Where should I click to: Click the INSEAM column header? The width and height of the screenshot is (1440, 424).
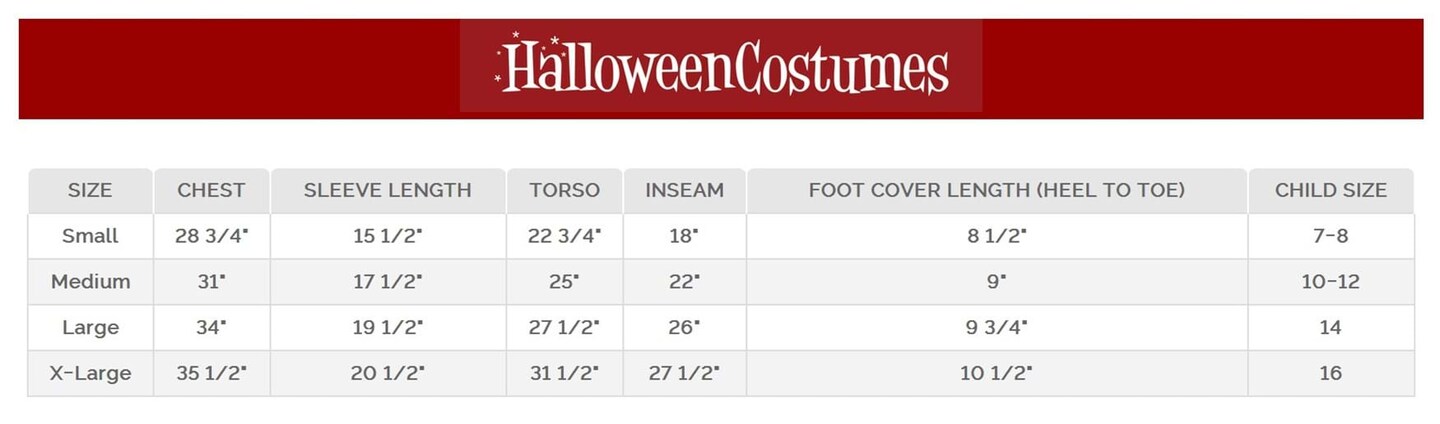point(684,190)
